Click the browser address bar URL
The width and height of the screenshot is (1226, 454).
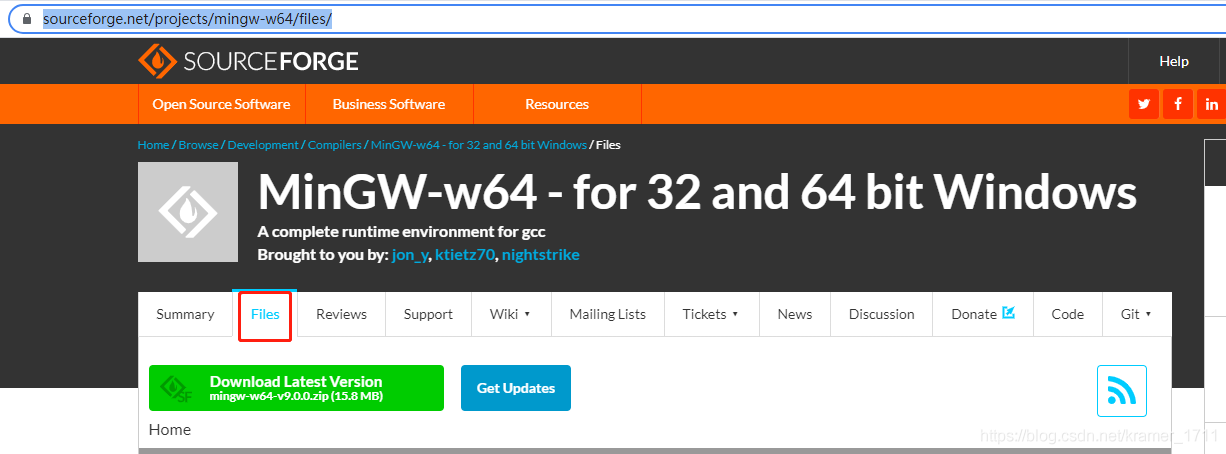pyautogui.click(x=187, y=19)
